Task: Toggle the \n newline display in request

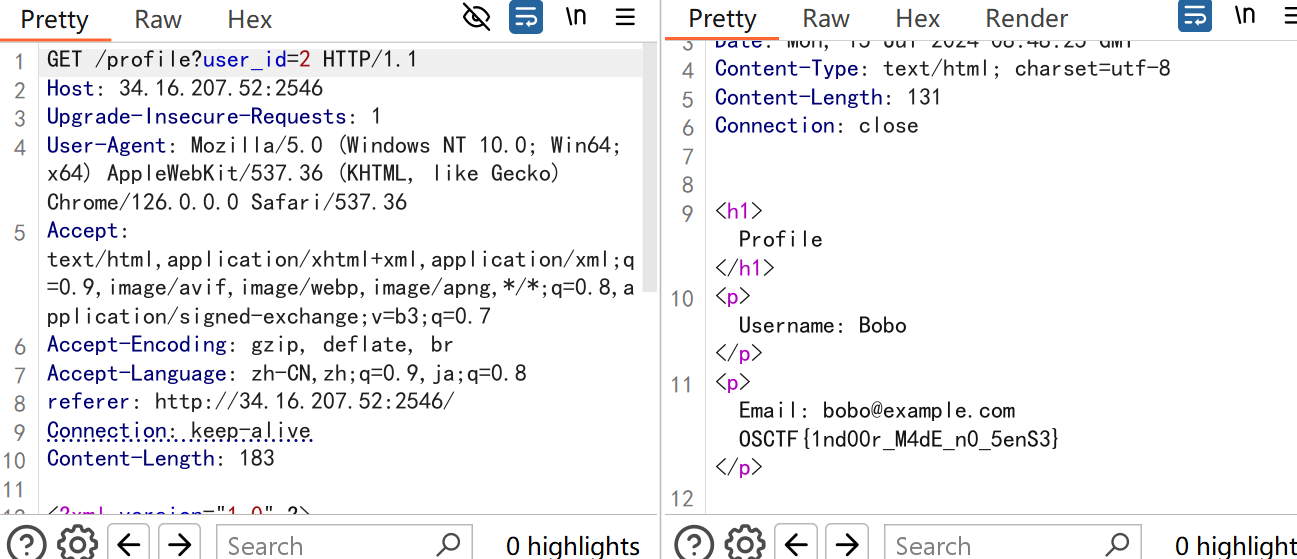Action: coord(576,17)
